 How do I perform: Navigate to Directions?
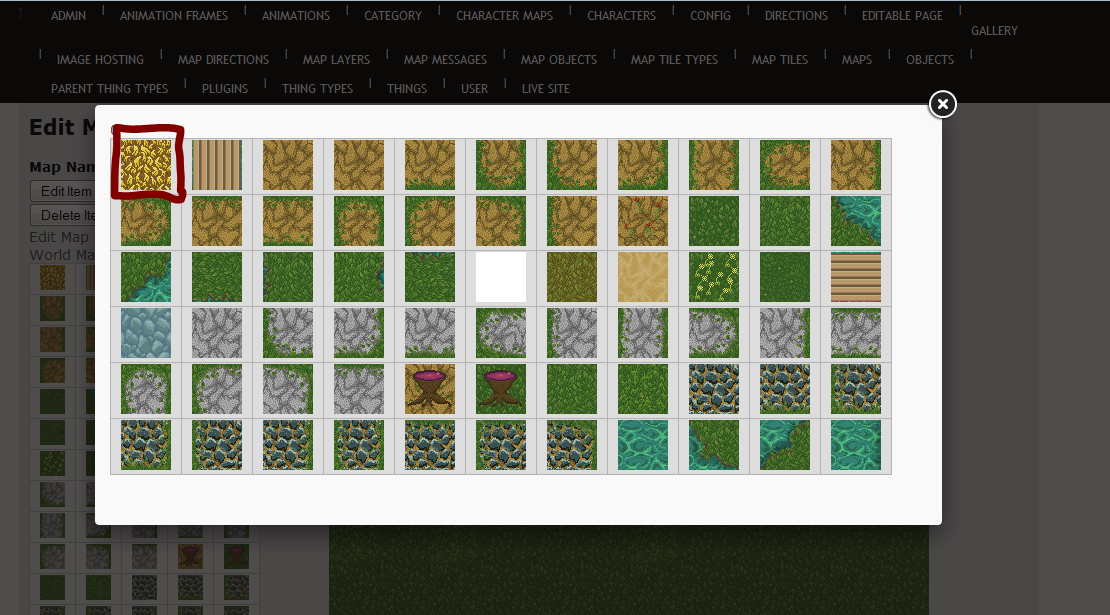[796, 16]
